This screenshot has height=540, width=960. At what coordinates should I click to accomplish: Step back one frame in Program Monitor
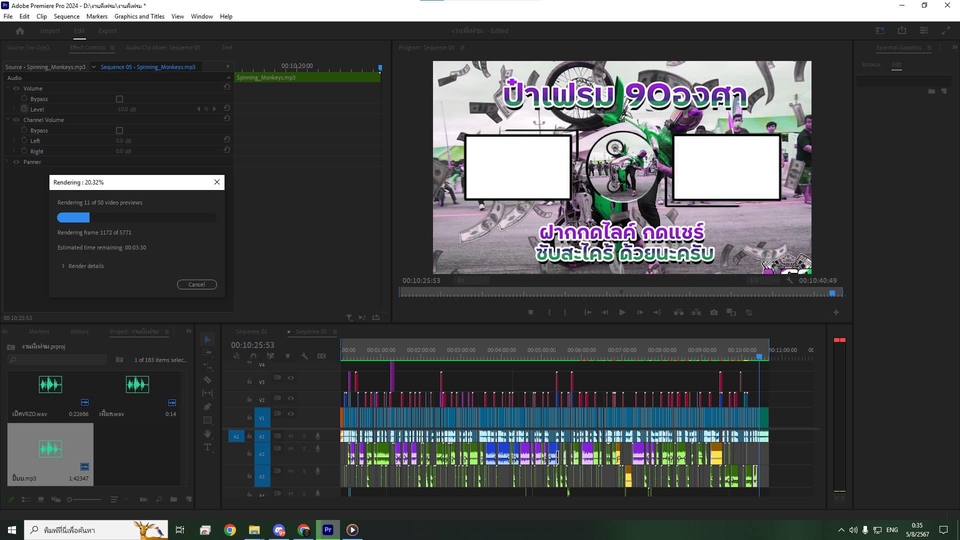(605, 312)
